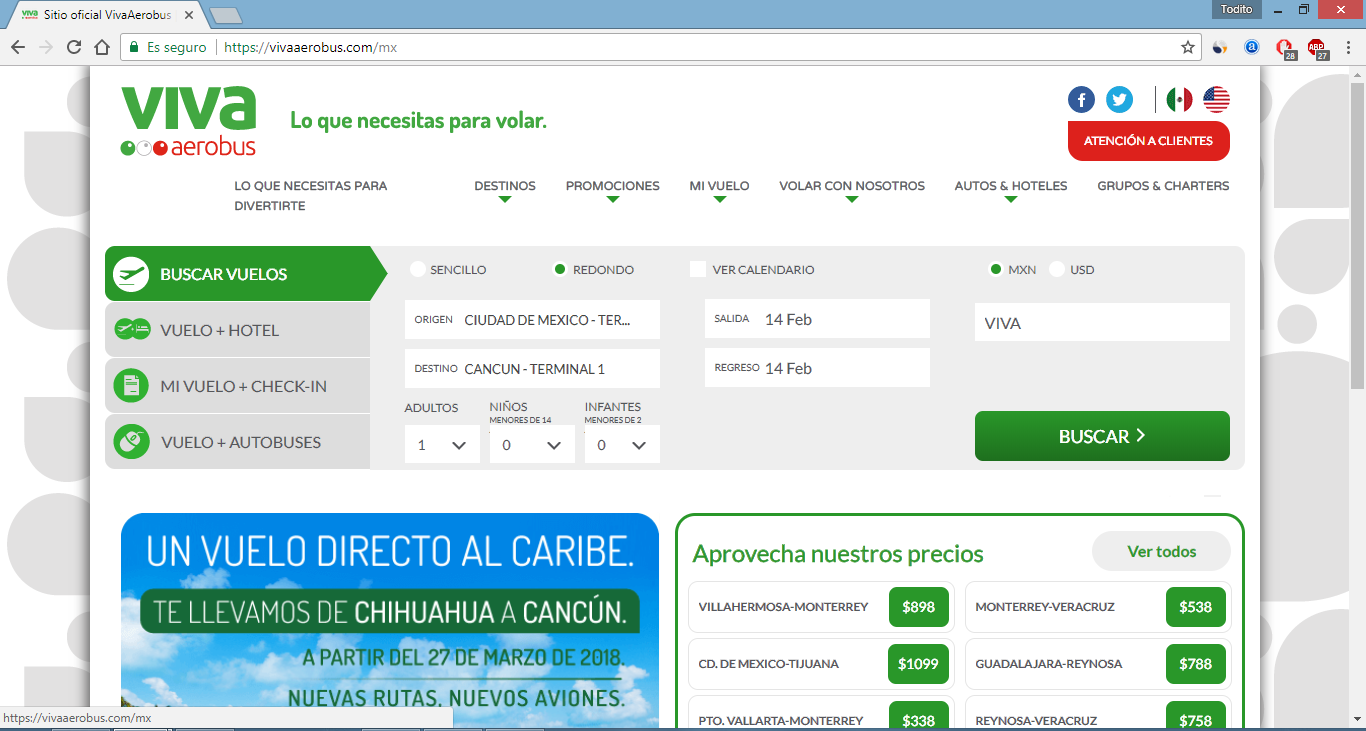This screenshot has width=1366, height=731.
Task: Click the Origen airport field
Action: click(532, 320)
